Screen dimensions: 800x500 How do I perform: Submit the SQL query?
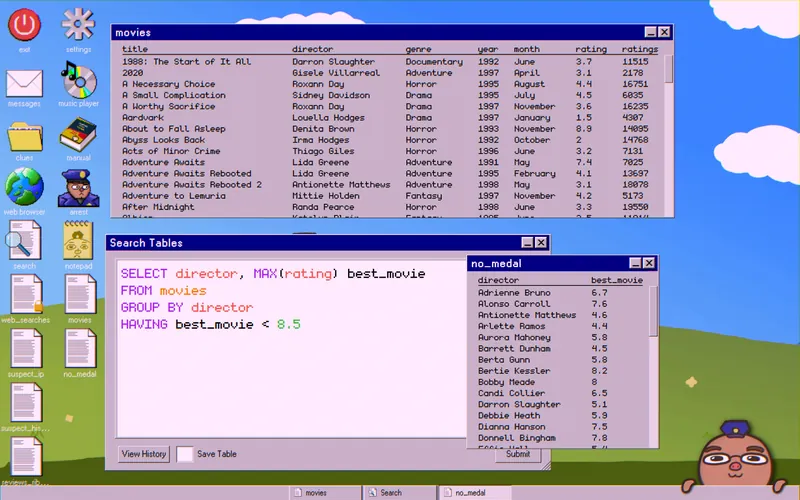[518, 454]
